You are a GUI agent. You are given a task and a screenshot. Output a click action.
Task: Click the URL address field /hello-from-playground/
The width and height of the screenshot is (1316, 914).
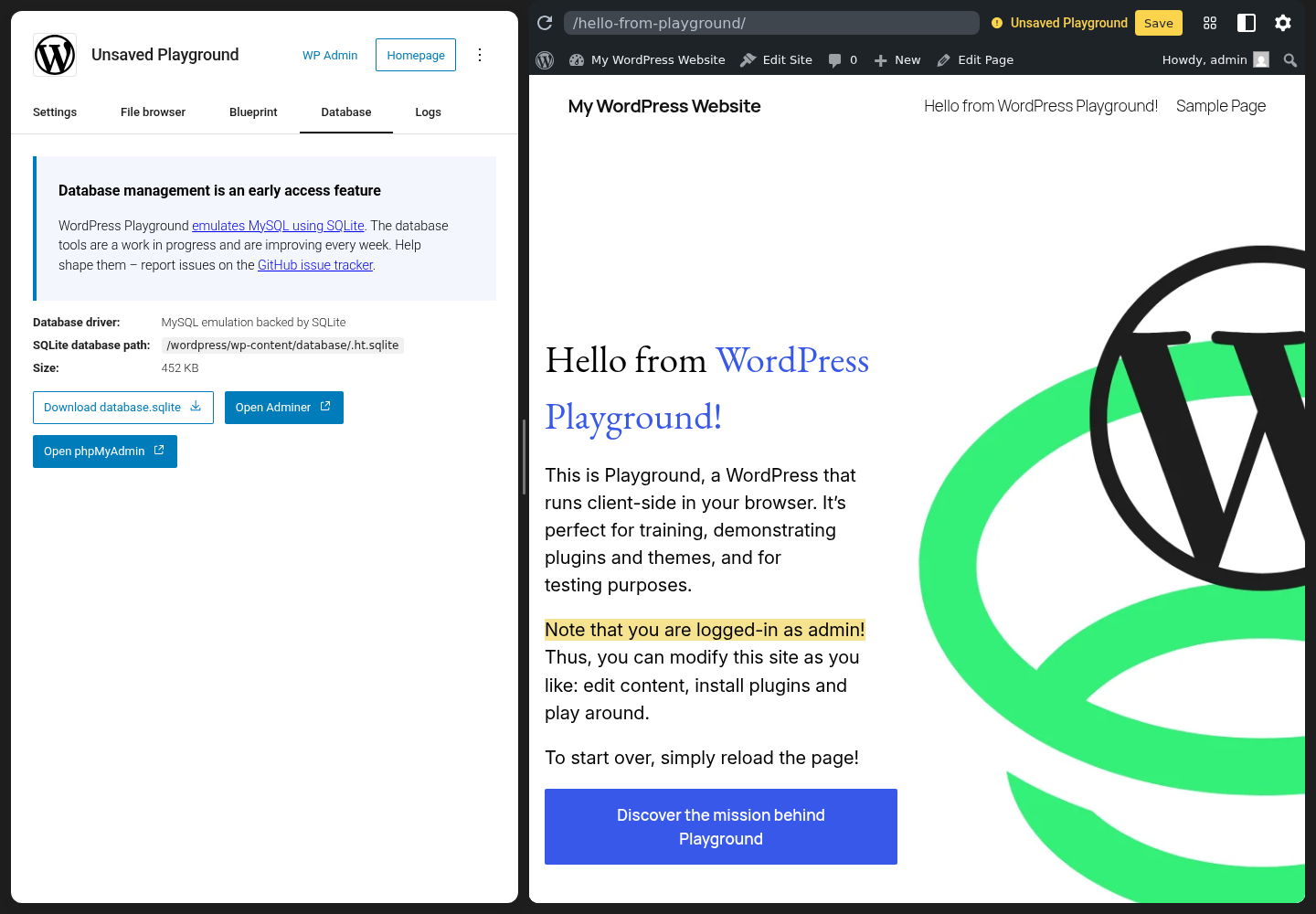pos(771,23)
